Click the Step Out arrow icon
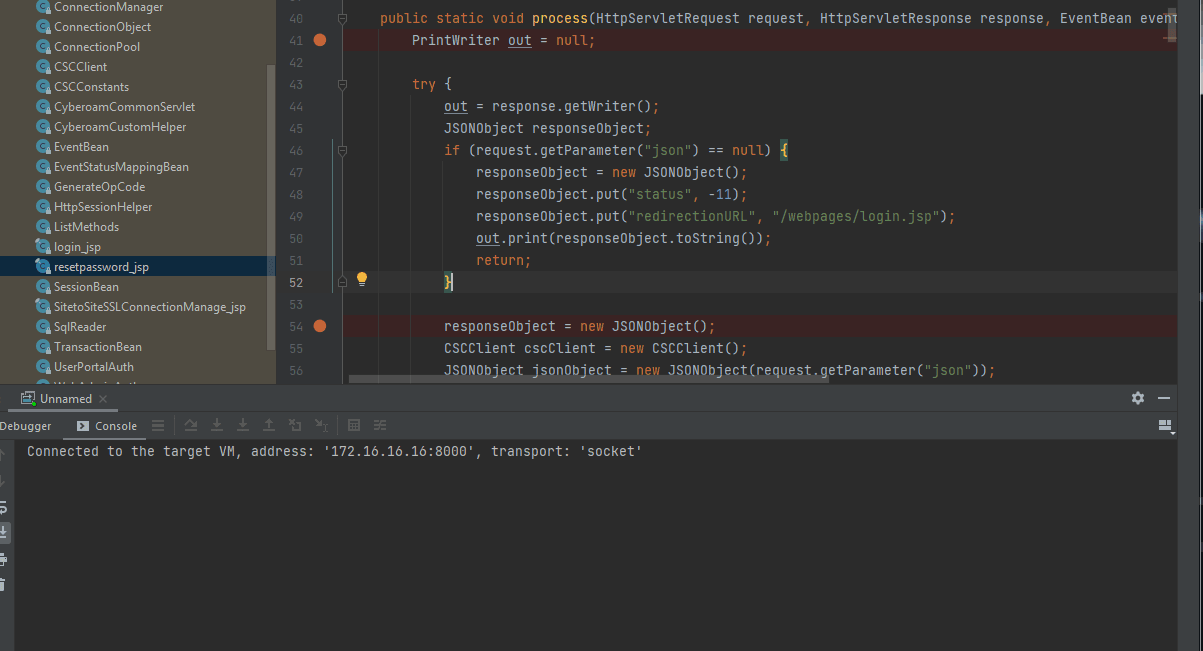 click(268, 425)
